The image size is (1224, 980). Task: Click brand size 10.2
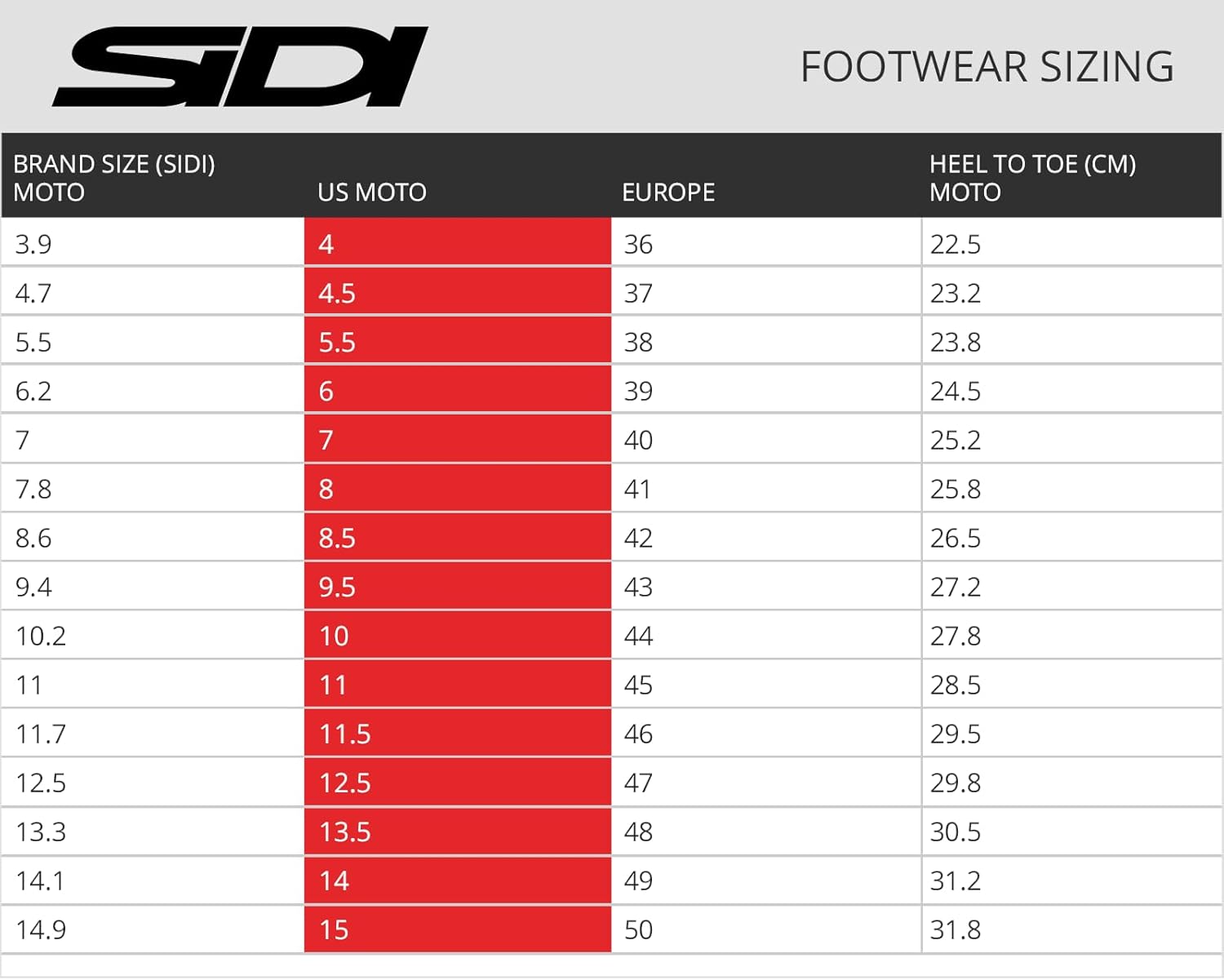click(41, 636)
